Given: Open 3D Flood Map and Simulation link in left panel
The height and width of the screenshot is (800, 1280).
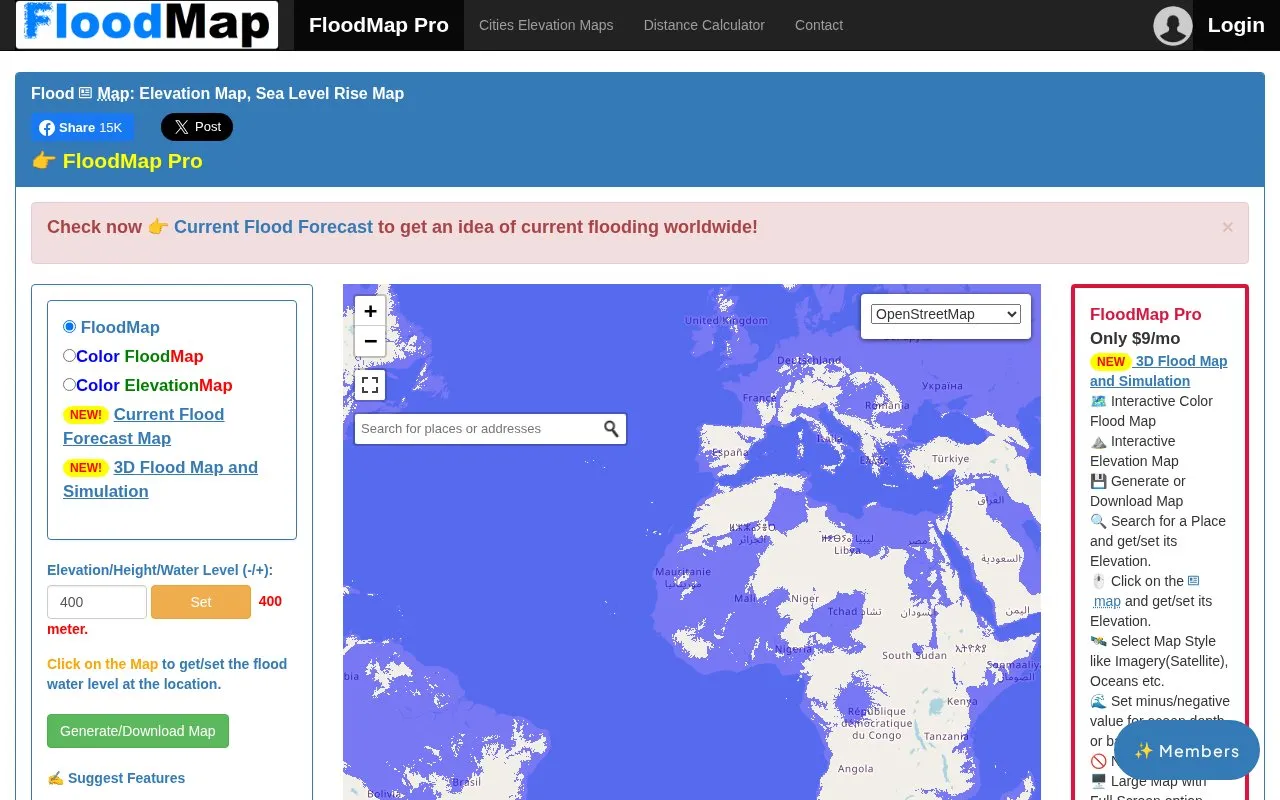Looking at the screenshot, I should 160,479.
